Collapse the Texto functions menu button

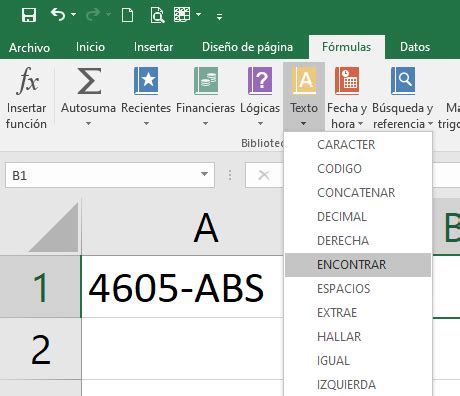[x=304, y=97]
